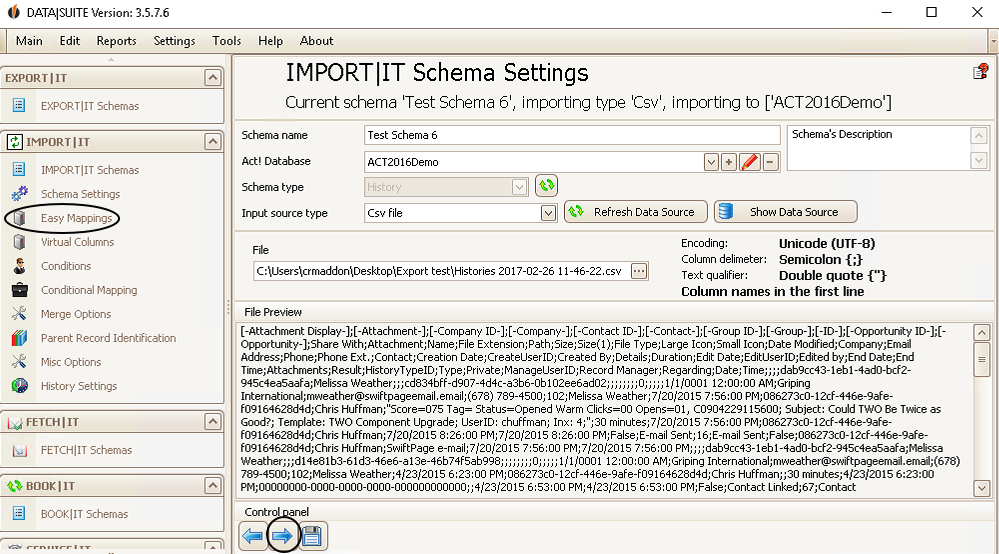Click Show Data Source button
This screenshot has height=554, width=999.
click(786, 212)
